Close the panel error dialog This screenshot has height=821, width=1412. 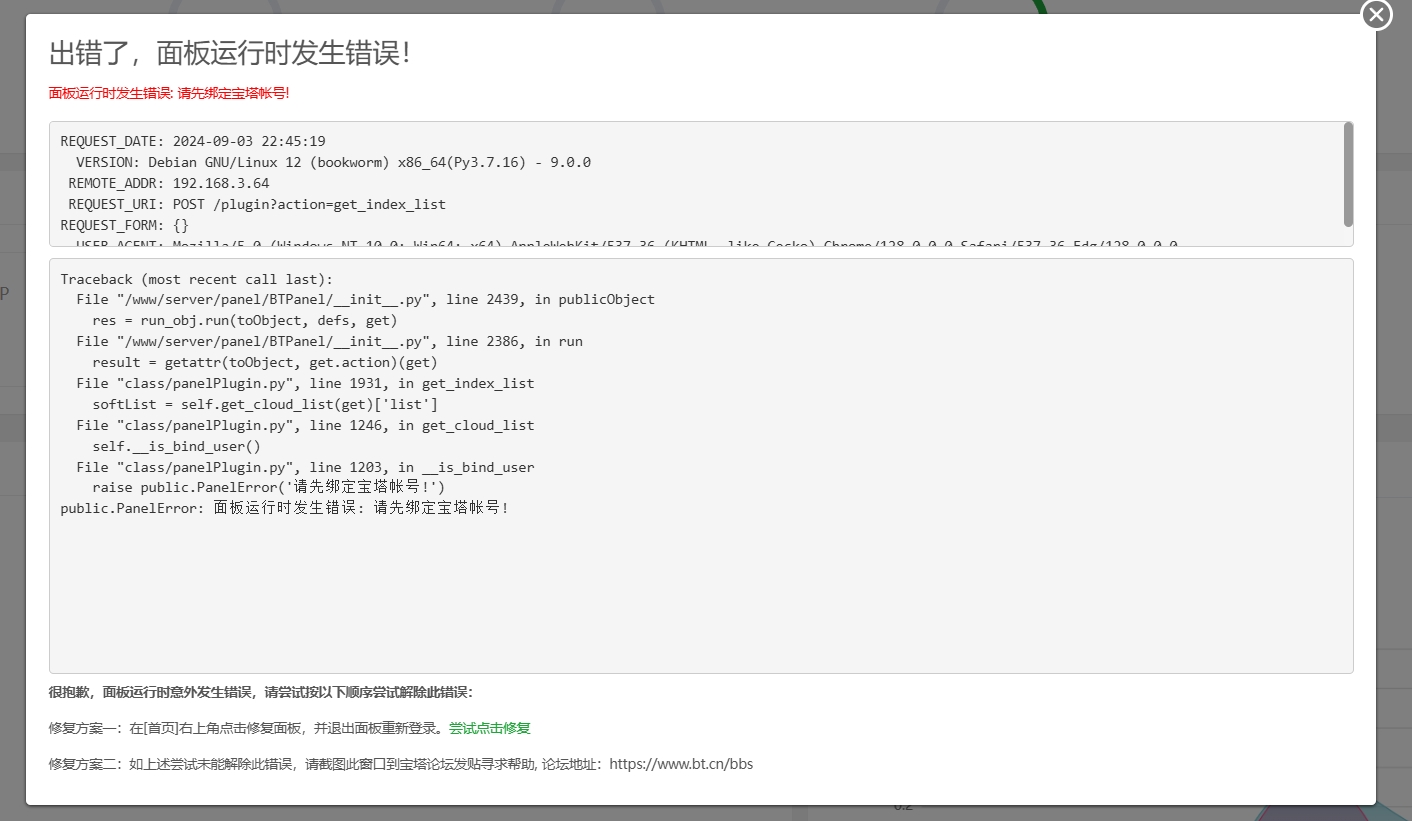click(1377, 14)
